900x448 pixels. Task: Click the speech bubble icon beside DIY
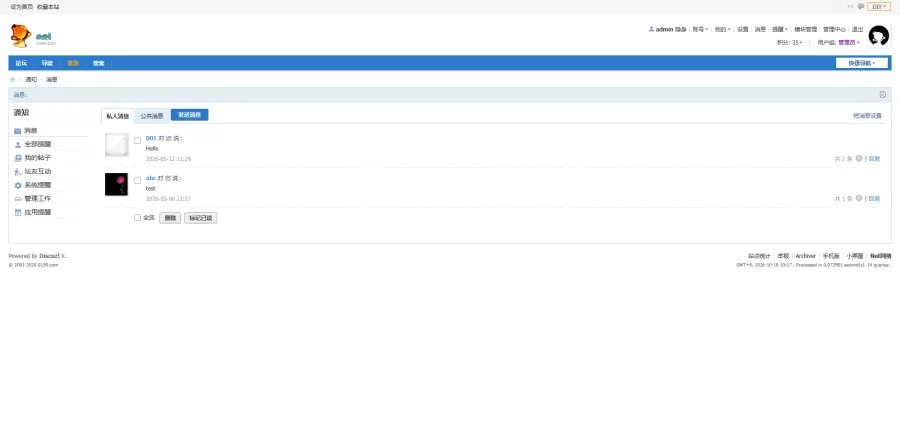(860, 6)
